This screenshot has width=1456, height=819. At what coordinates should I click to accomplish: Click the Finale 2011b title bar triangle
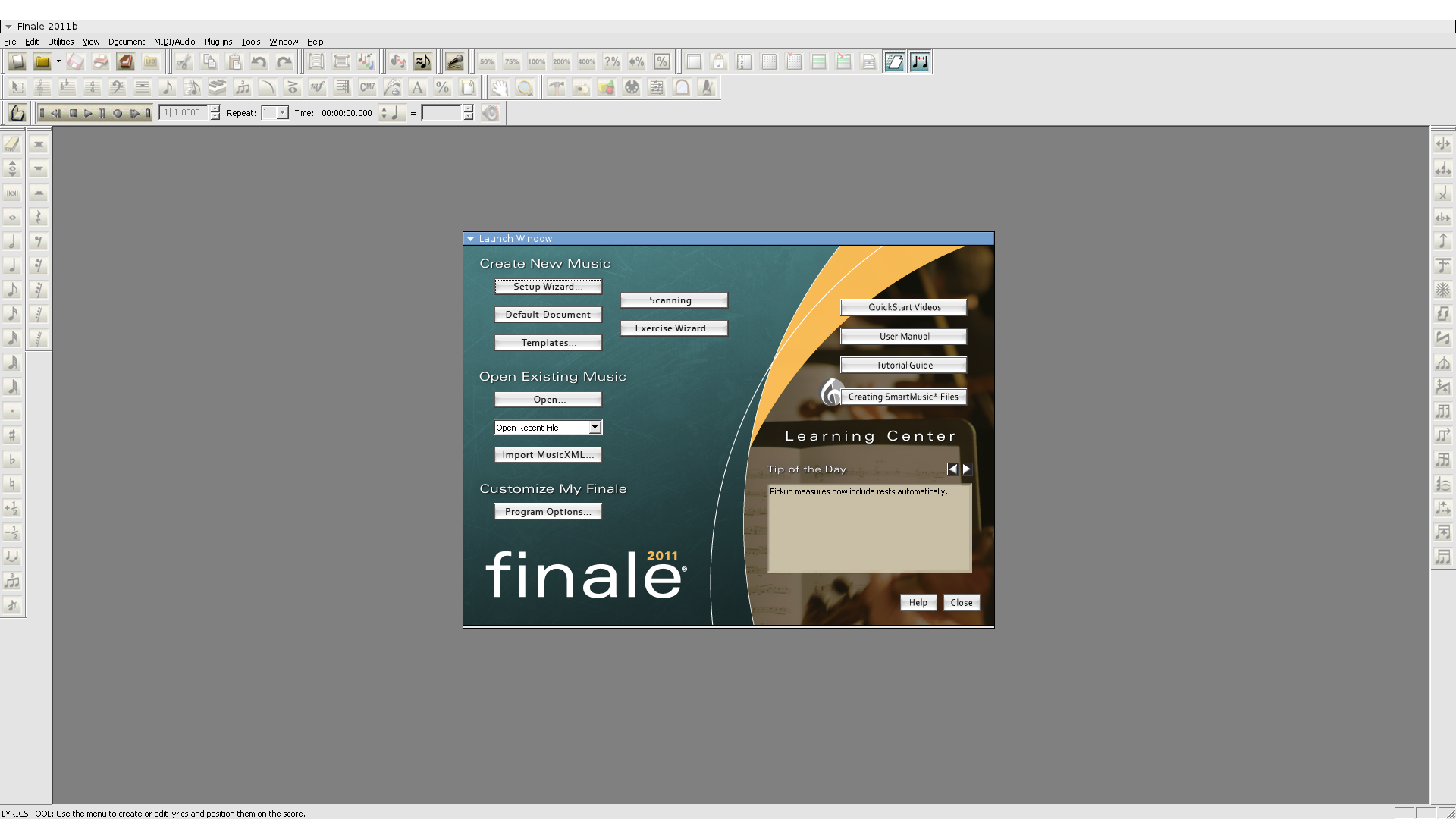pyautogui.click(x=8, y=27)
